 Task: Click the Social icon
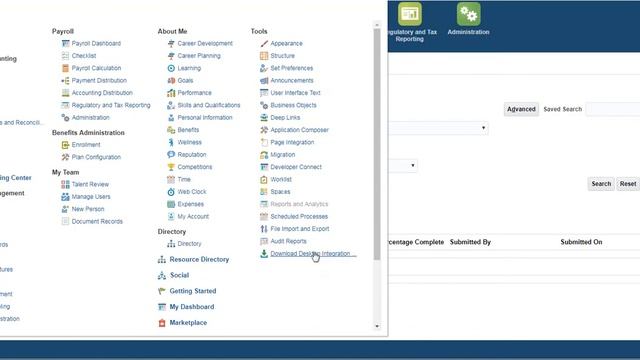(162, 276)
